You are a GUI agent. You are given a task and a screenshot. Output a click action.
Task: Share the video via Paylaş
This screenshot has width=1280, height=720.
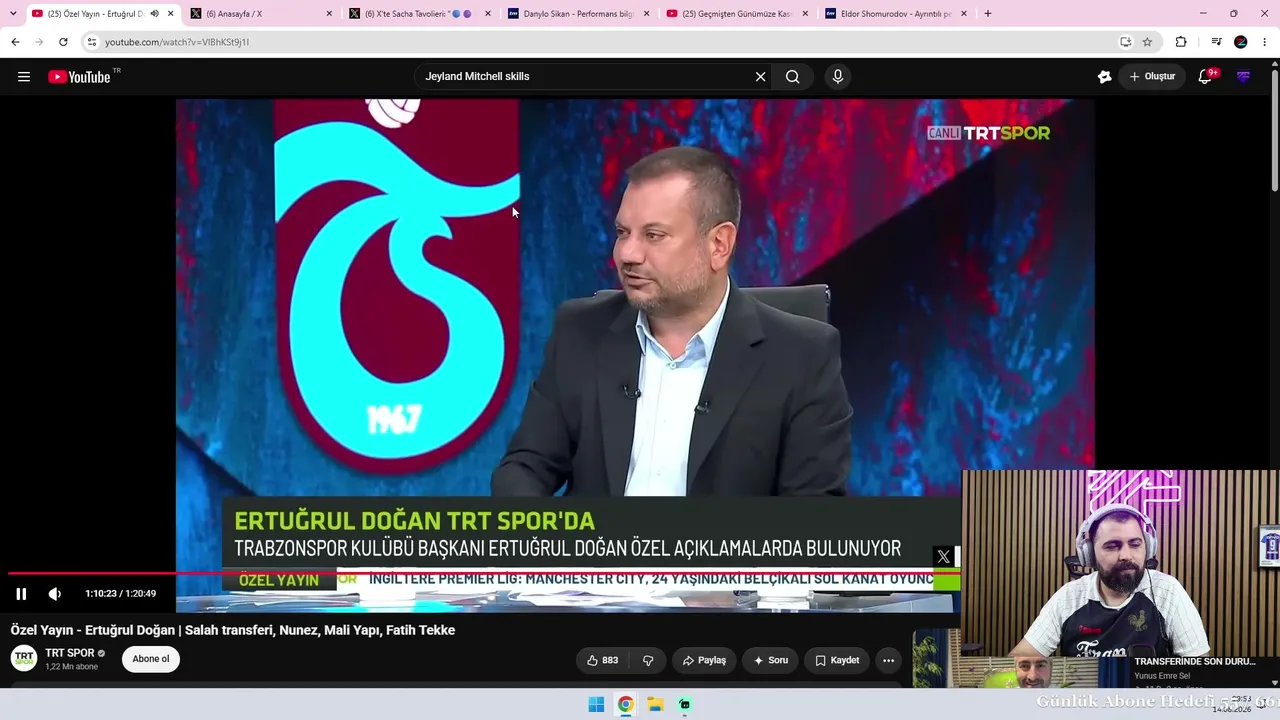pos(704,660)
